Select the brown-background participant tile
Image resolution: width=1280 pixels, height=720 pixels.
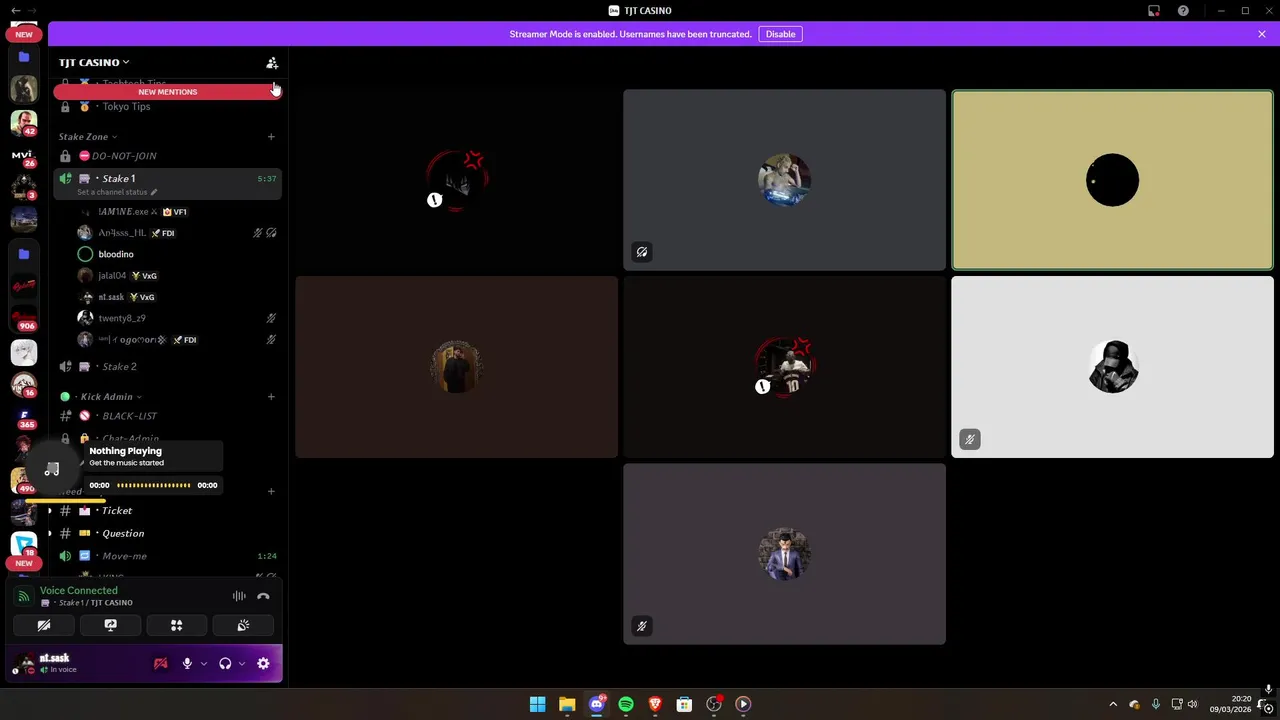click(456, 367)
